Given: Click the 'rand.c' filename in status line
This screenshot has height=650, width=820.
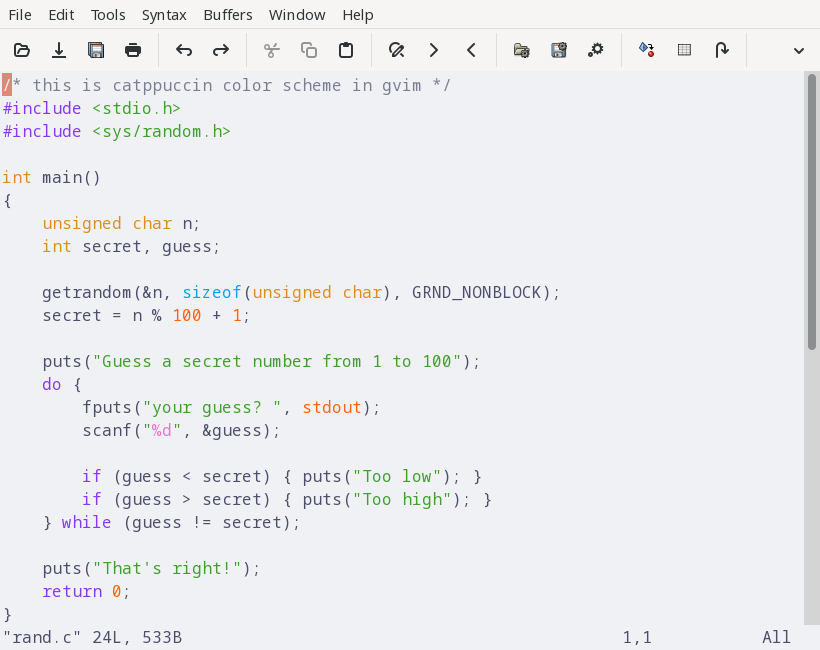Looking at the screenshot, I should [42, 637].
